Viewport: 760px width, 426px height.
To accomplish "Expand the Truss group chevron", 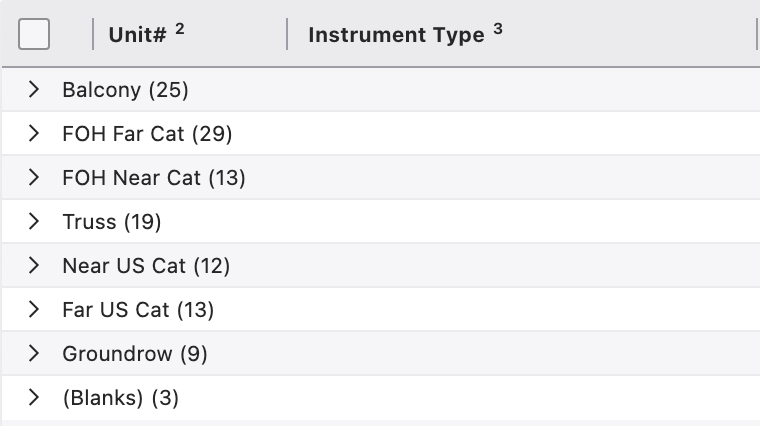I will tap(34, 222).
